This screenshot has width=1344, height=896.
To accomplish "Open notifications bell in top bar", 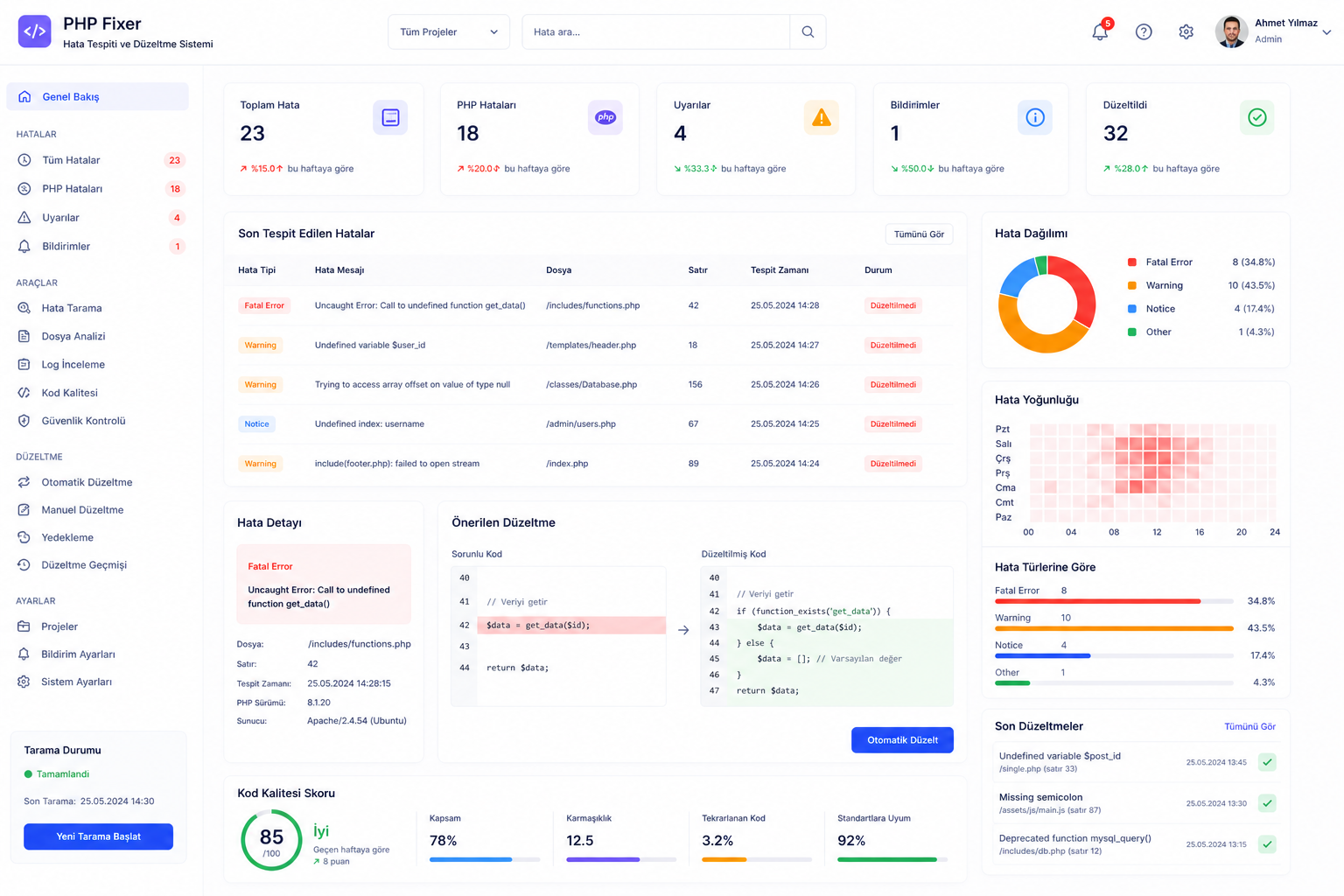I will pos(1100,31).
